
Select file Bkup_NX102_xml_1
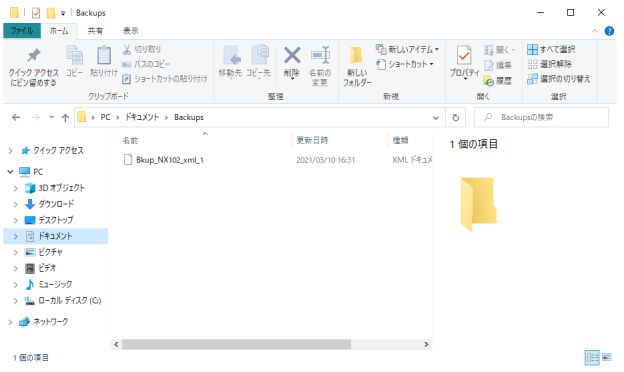pos(170,160)
